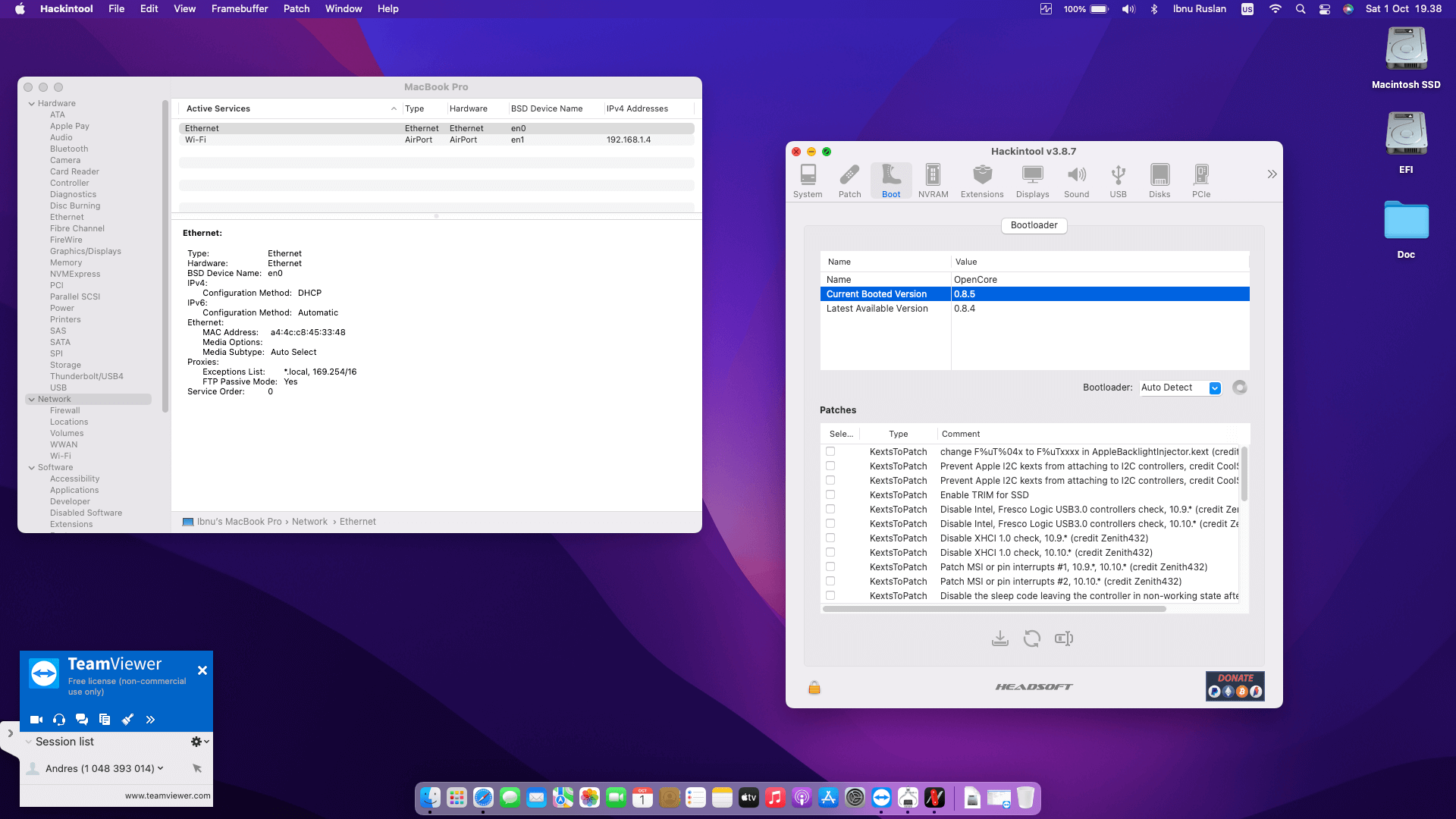Open the chat in the TeamViewer panel

point(82,720)
